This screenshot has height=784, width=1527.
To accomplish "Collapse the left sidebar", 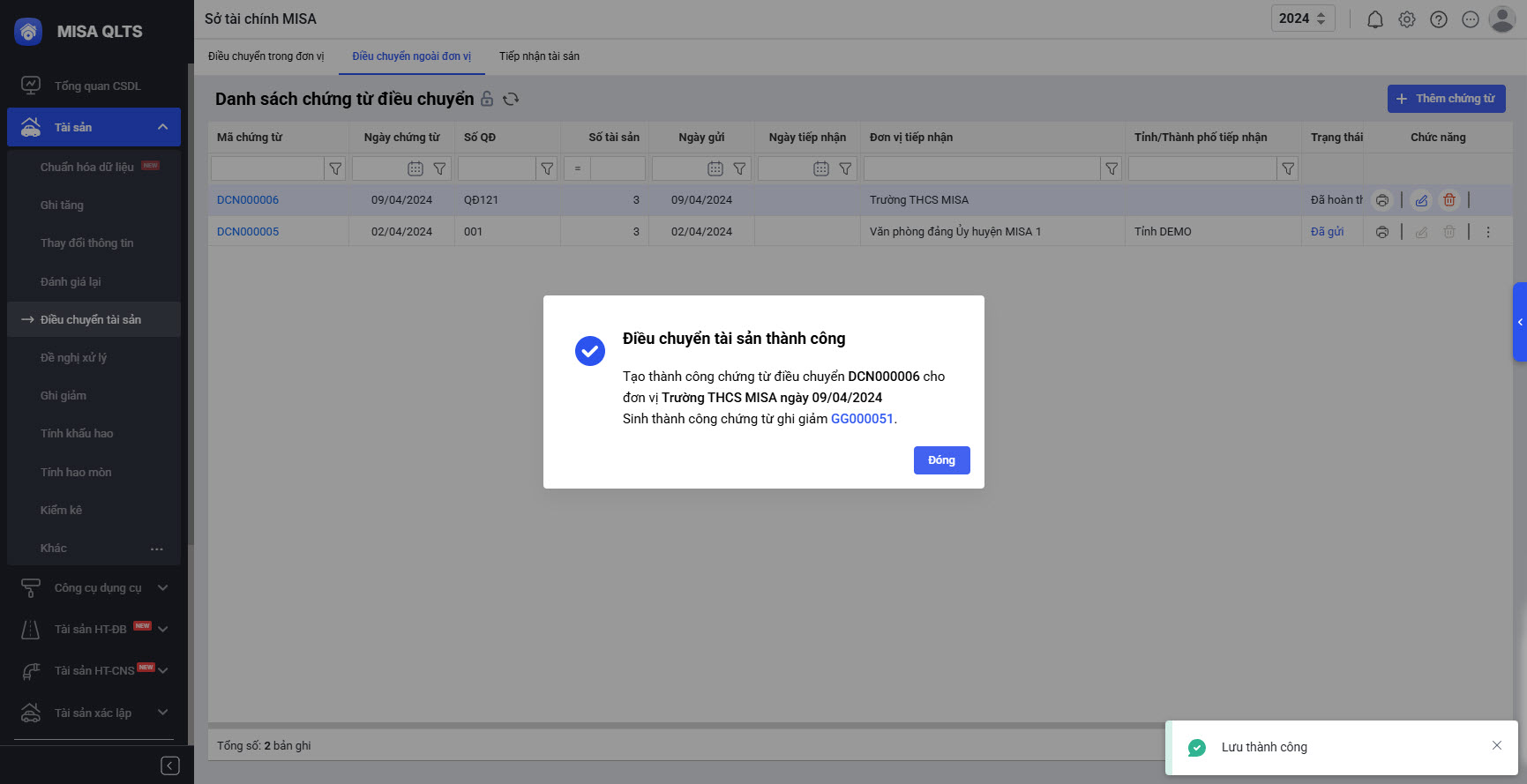I will [x=170, y=765].
